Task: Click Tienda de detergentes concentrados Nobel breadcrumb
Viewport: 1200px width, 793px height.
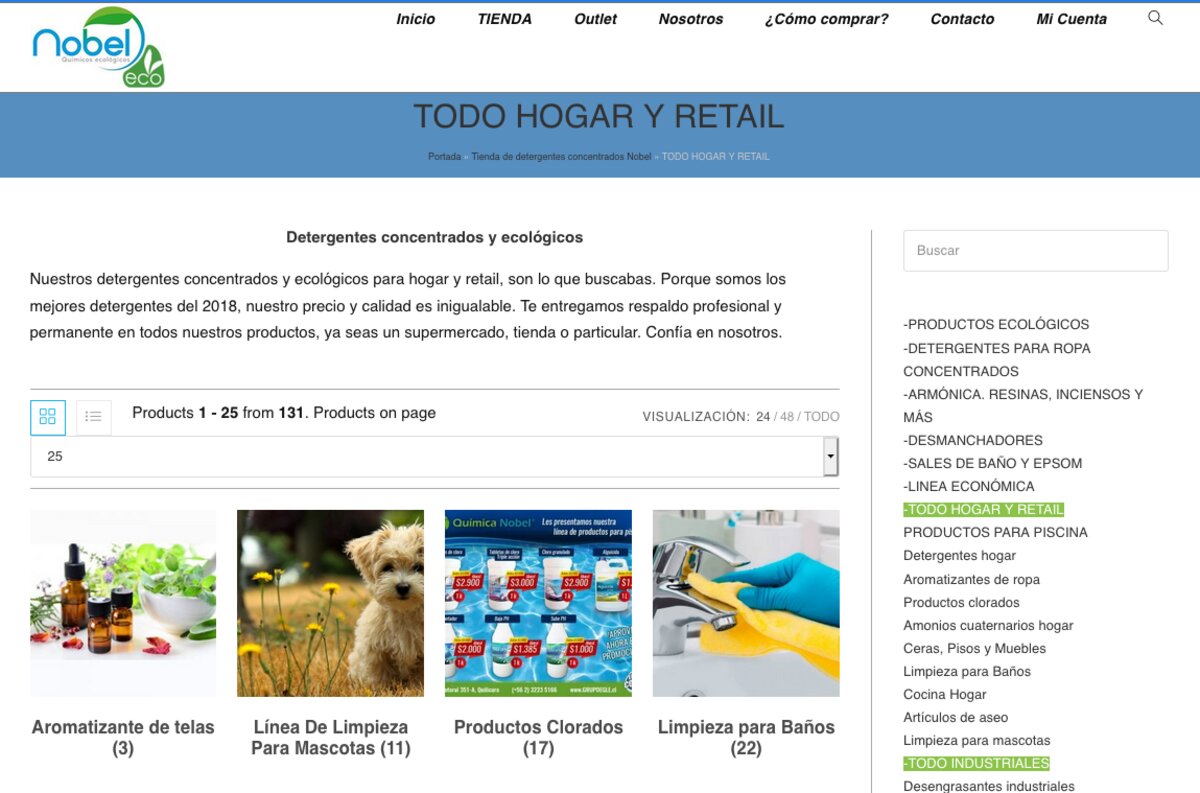Action: click(x=561, y=157)
